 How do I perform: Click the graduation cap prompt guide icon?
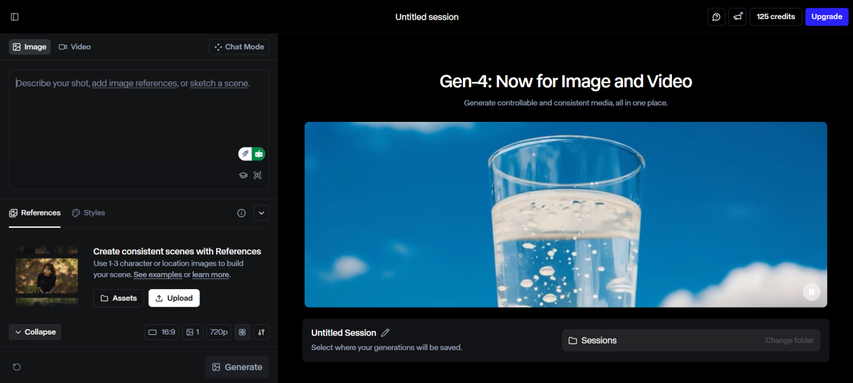tap(244, 175)
